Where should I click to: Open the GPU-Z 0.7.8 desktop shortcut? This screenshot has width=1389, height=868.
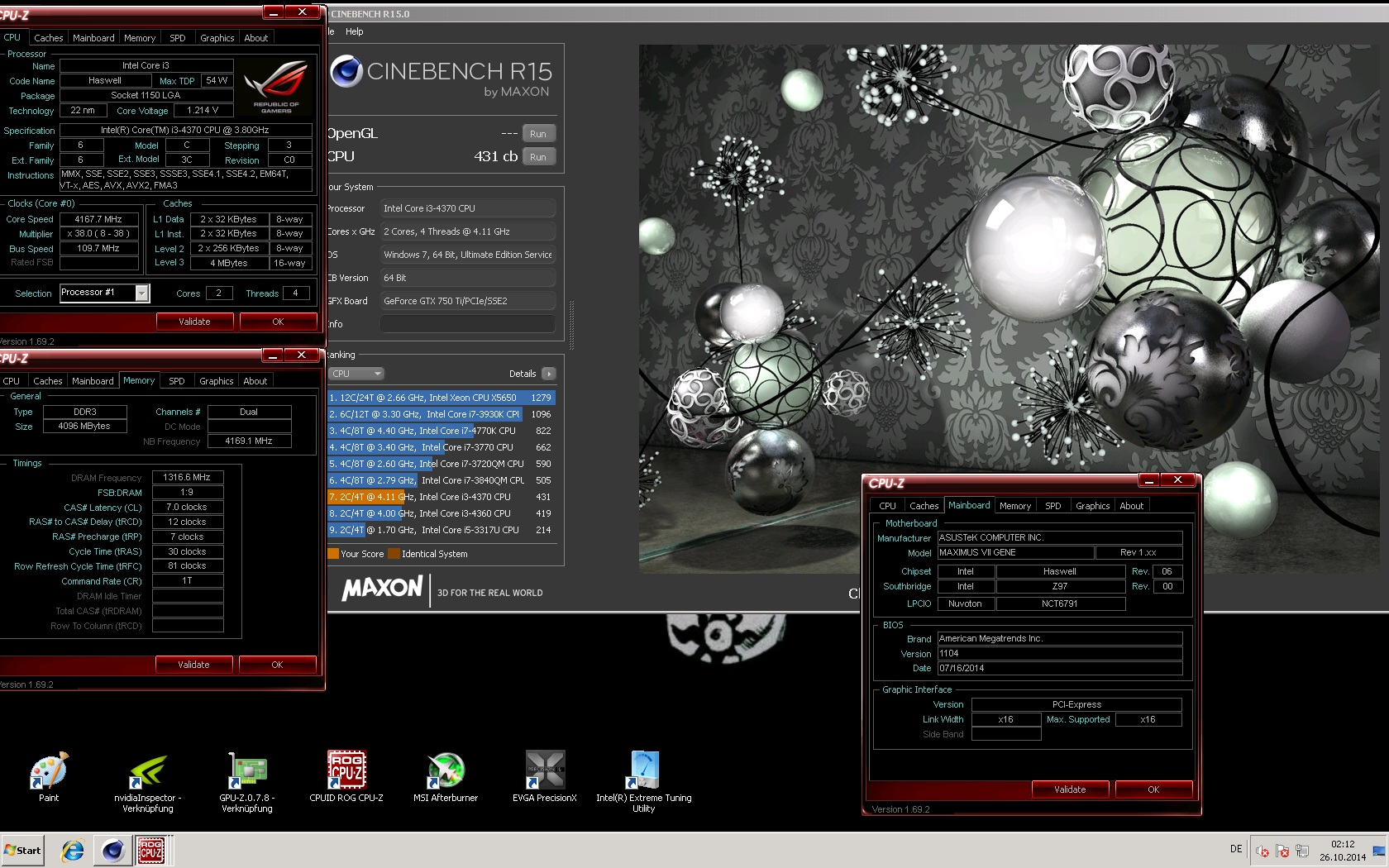coord(246,783)
